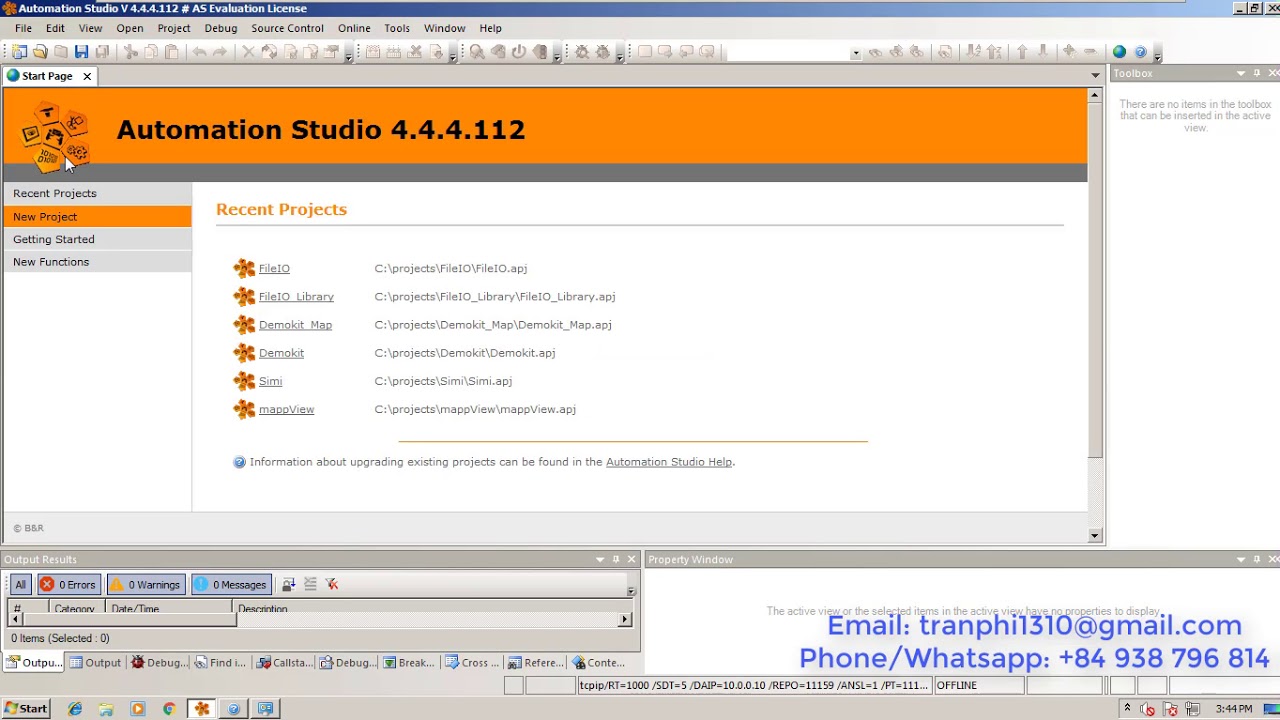Toggle the 0 Warnings filter
Viewport: 1280px width, 720px height.
[145, 585]
